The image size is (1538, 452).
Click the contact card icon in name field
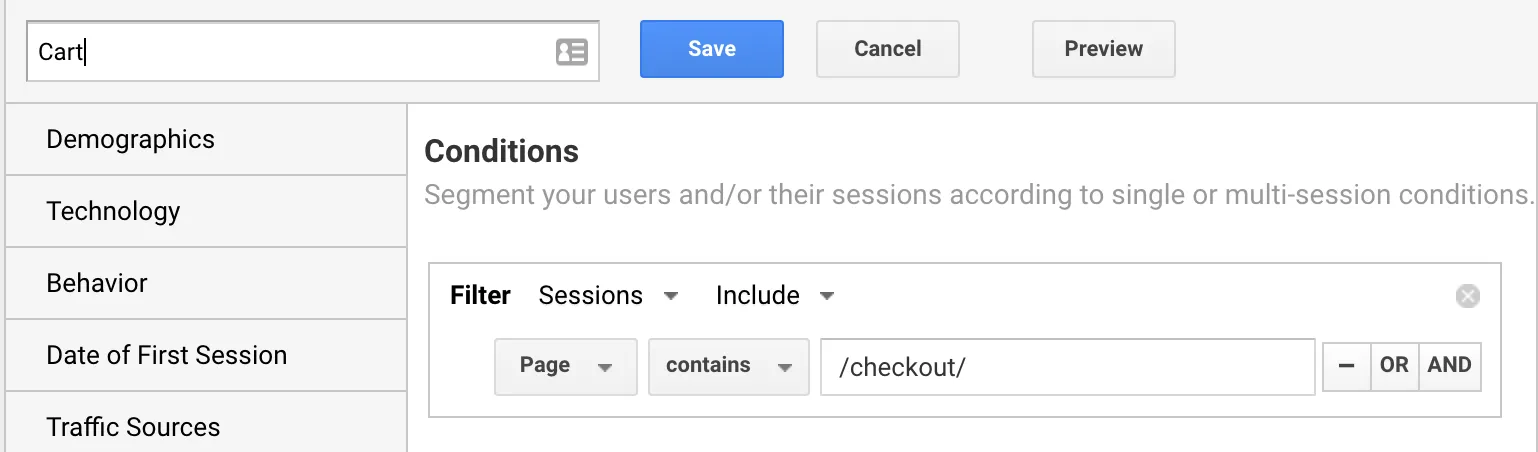[x=572, y=52]
